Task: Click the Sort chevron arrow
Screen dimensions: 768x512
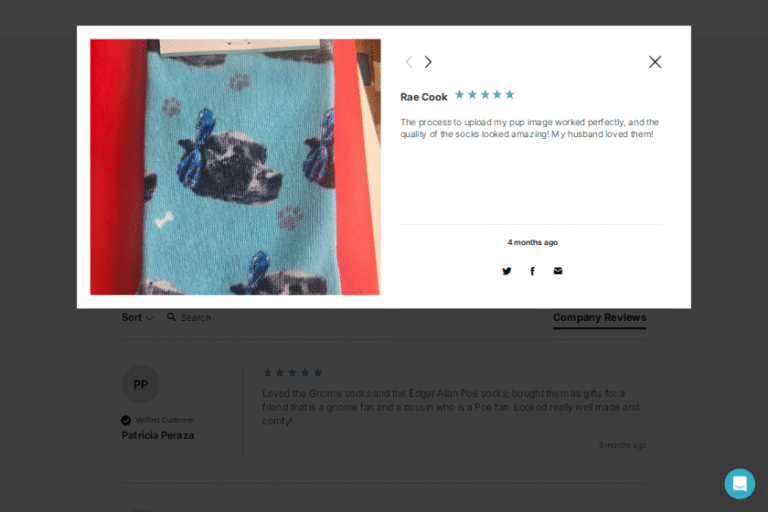Action: tap(149, 318)
